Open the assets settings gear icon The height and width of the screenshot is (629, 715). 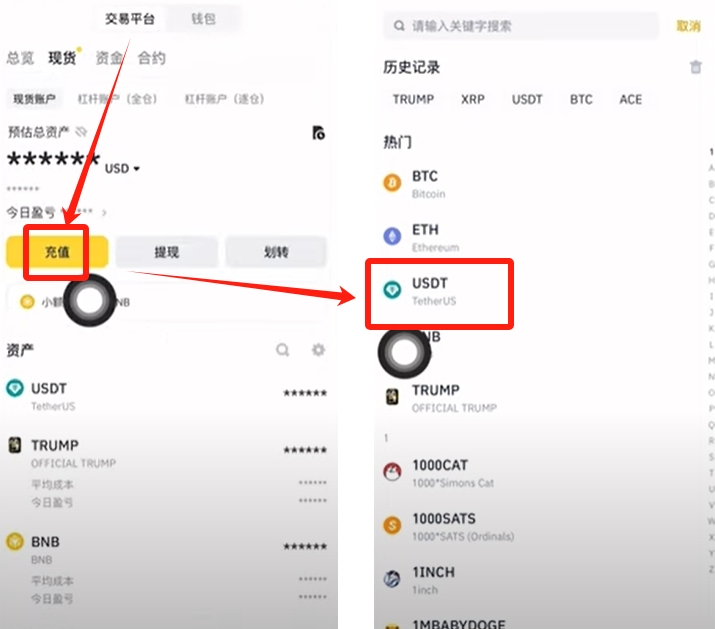click(x=318, y=350)
